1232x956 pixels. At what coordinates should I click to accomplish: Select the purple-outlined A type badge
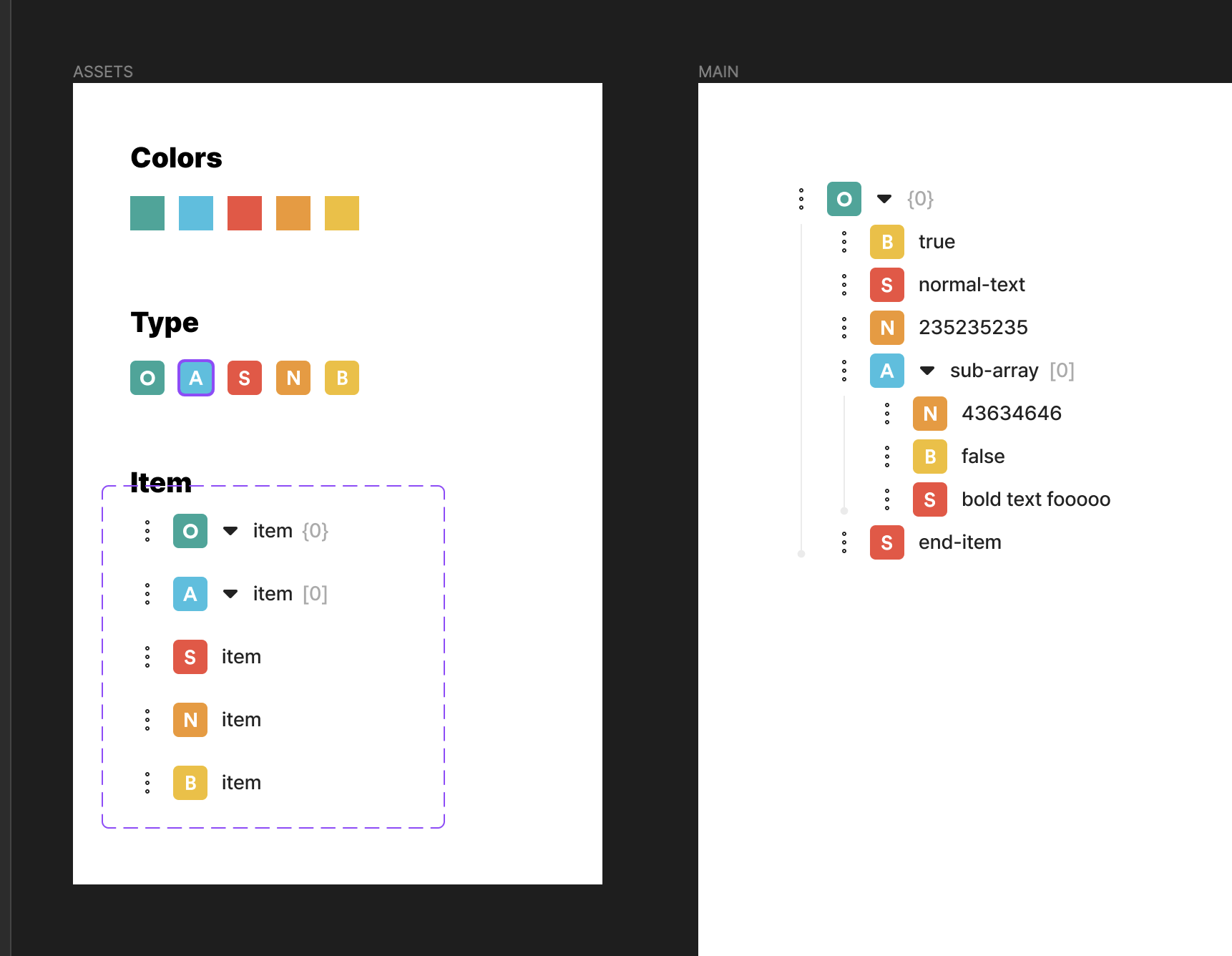196,378
